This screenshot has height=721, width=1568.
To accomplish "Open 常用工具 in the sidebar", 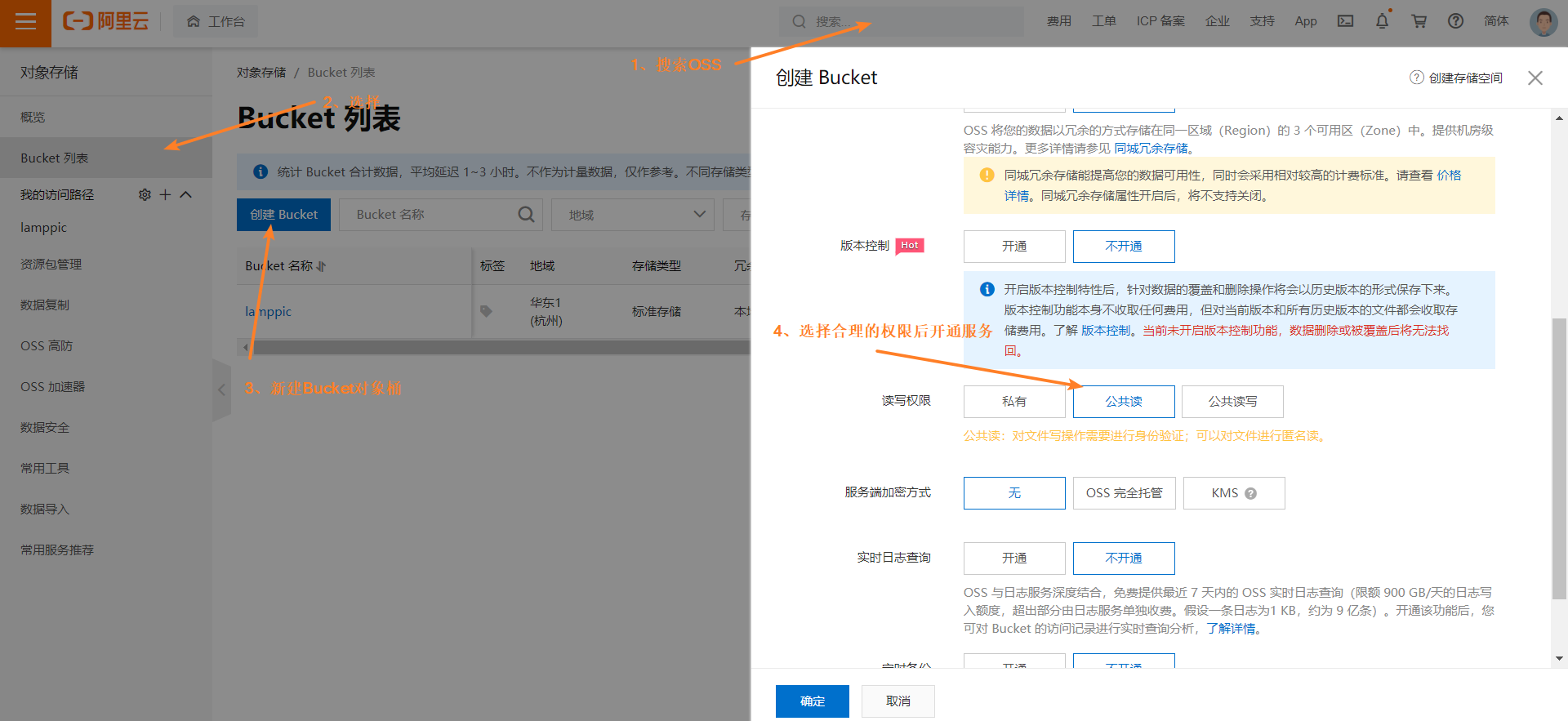I will [45, 469].
